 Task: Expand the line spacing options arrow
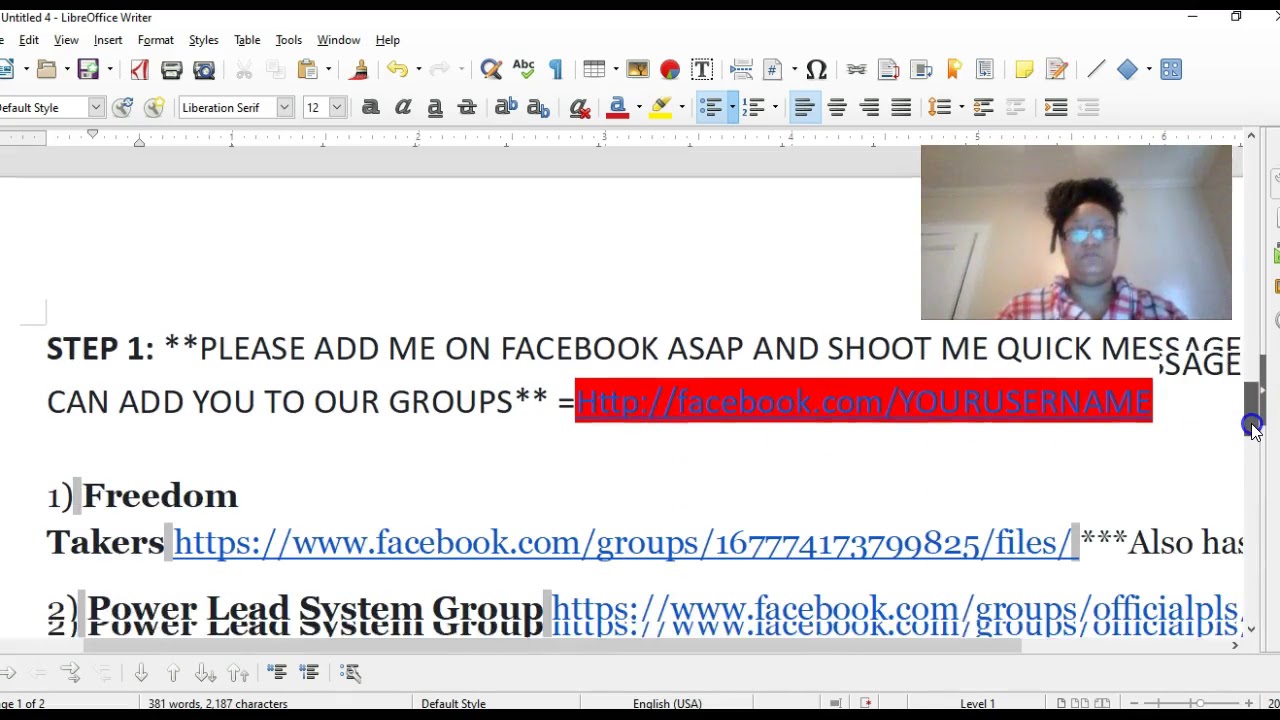(960, 107)
